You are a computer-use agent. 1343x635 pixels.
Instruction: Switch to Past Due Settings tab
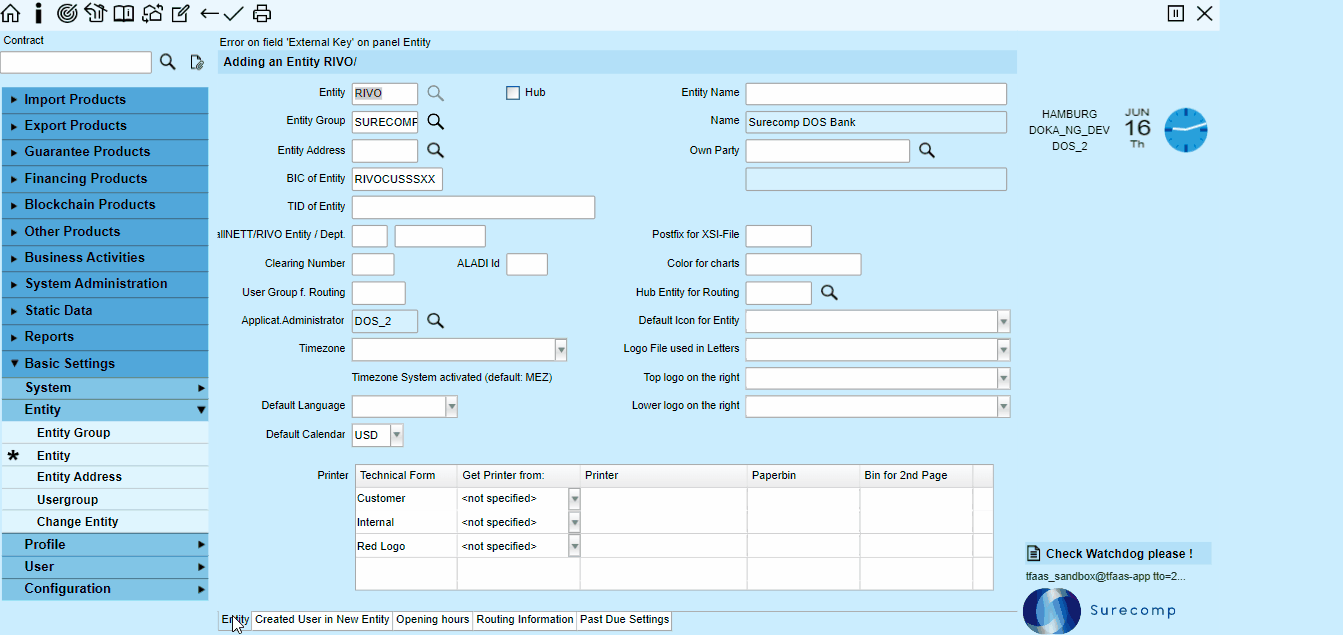624,620
